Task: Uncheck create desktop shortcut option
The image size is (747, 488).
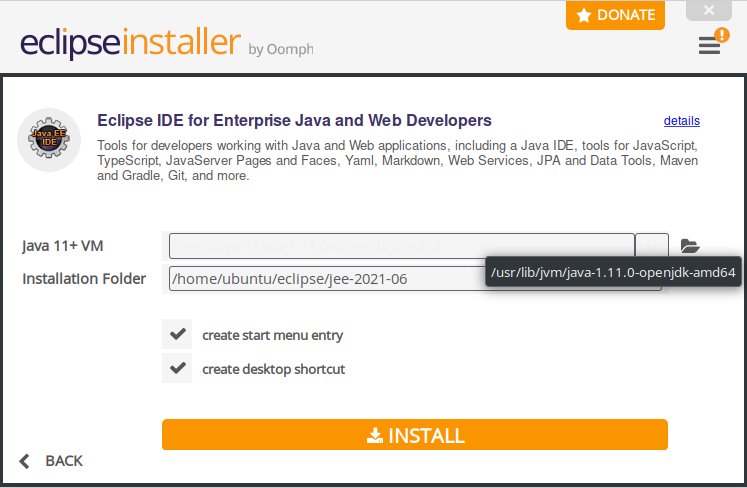Action: tap(178, 368)
